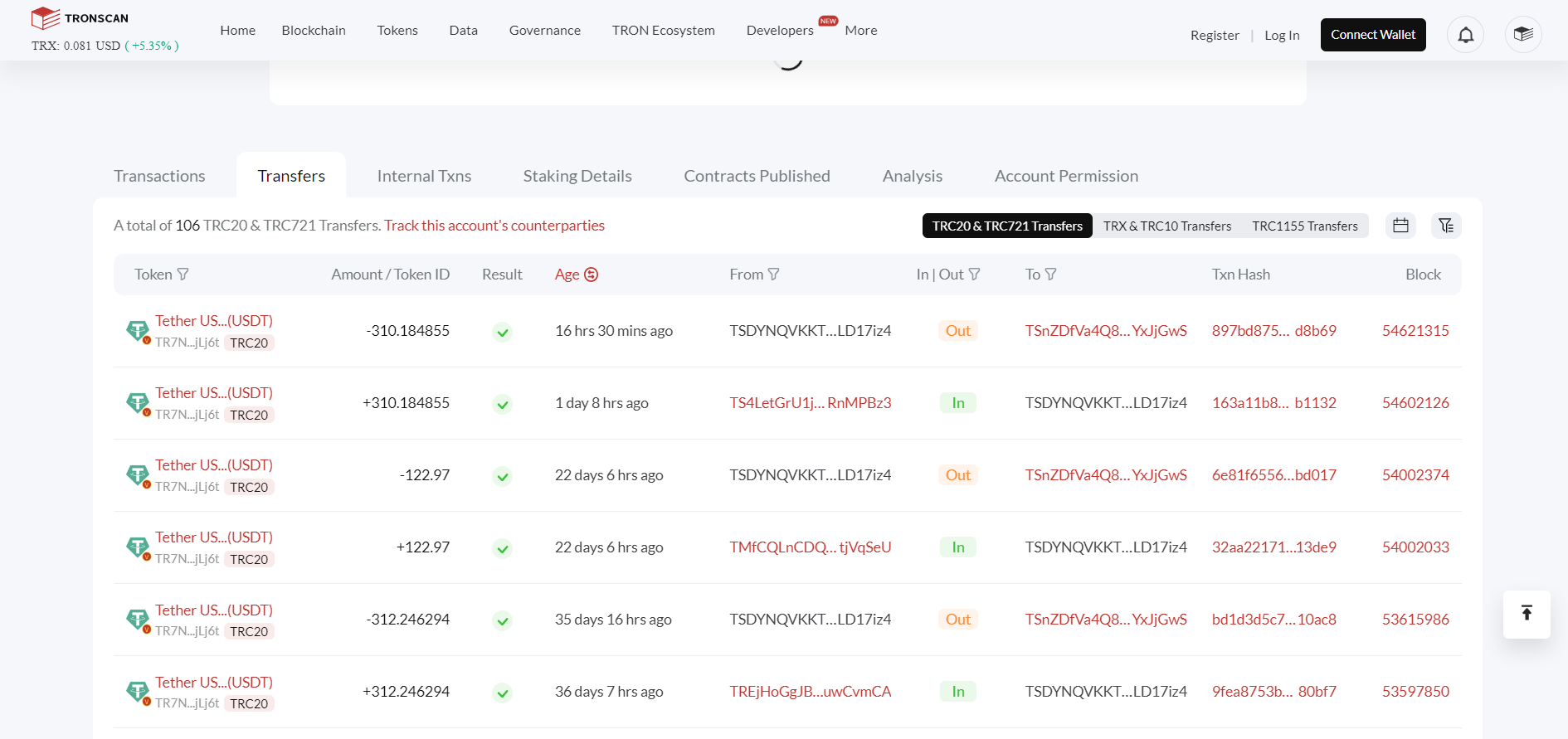Open sender address TS4LetGrU1j... RnMPBz3
The image size is (1568, 739).
(811, 403)
